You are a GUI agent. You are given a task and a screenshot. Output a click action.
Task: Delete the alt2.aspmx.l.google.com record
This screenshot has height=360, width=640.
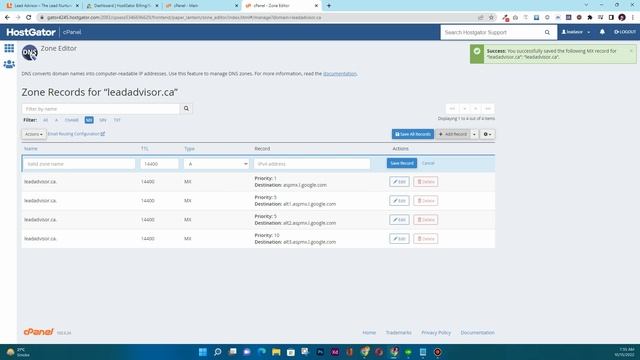[426, 220]
